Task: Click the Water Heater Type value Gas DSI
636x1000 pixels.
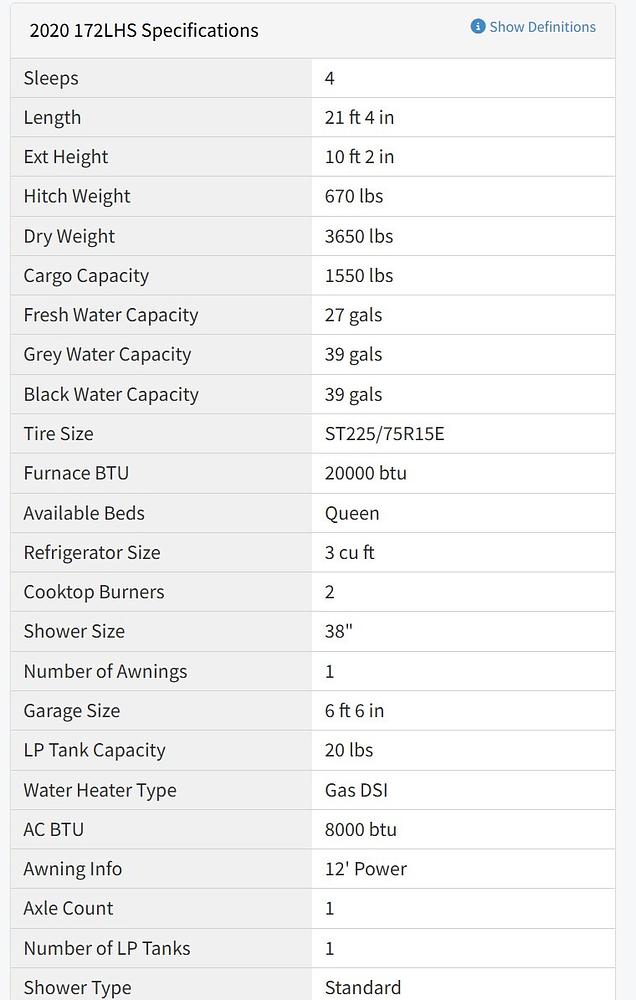Action: (356, 790)
